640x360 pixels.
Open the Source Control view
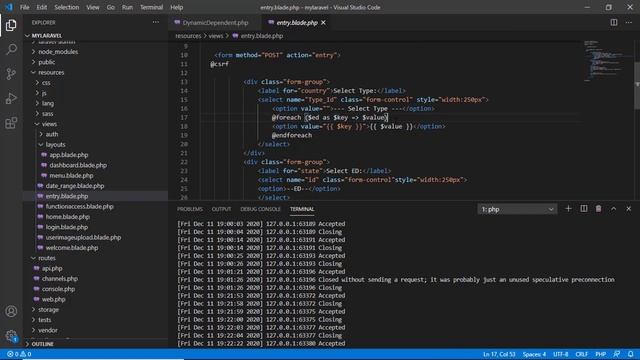pyautogui.click(x=11, y=74)
